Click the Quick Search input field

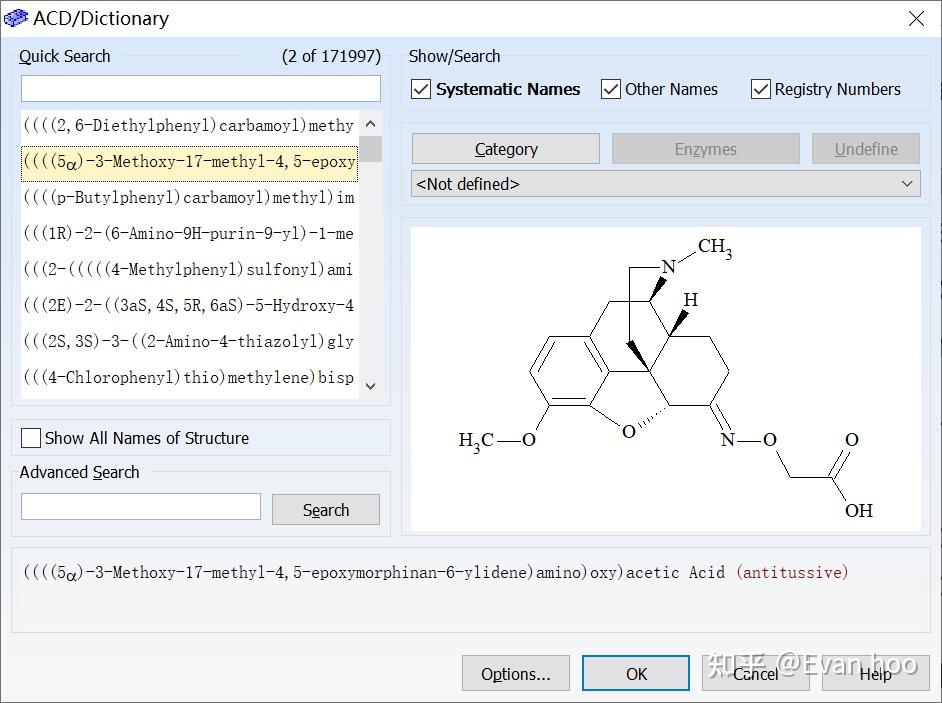pyautogui.click(x=200, y=89)
